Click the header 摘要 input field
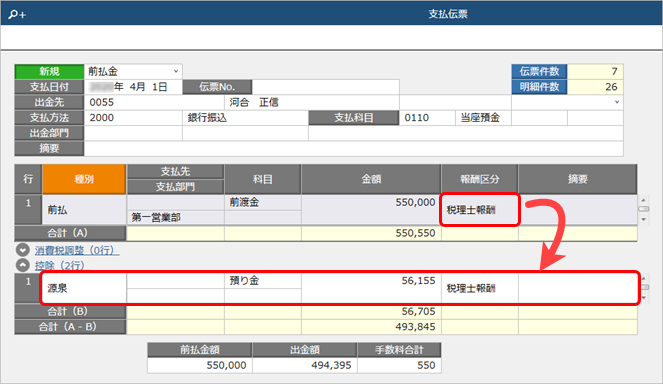Screen dimensions: 663x384 click(x=353, y=148)
